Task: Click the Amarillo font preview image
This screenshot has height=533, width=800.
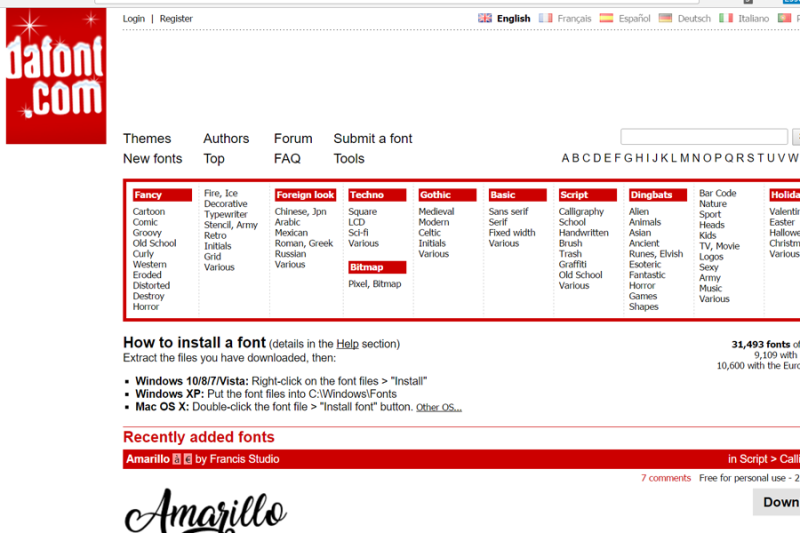Action: tap(206, 512)
